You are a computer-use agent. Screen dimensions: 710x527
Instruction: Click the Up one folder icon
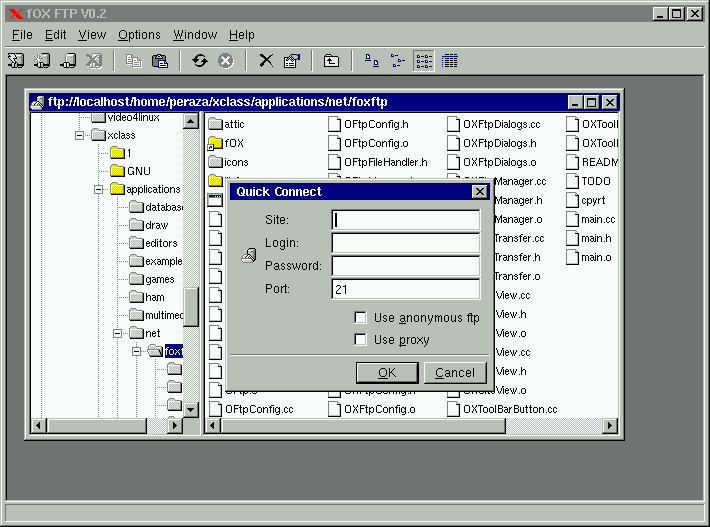pos(331,61)
